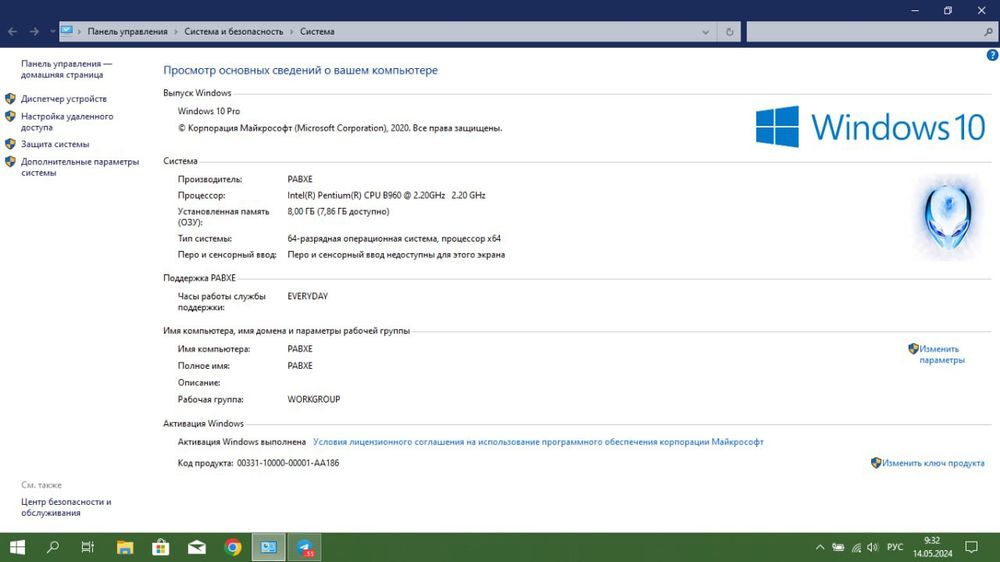Open the Windows Start menu
Screen dimensions: 1000x562
pyautogui.click(x=17, y=547)
